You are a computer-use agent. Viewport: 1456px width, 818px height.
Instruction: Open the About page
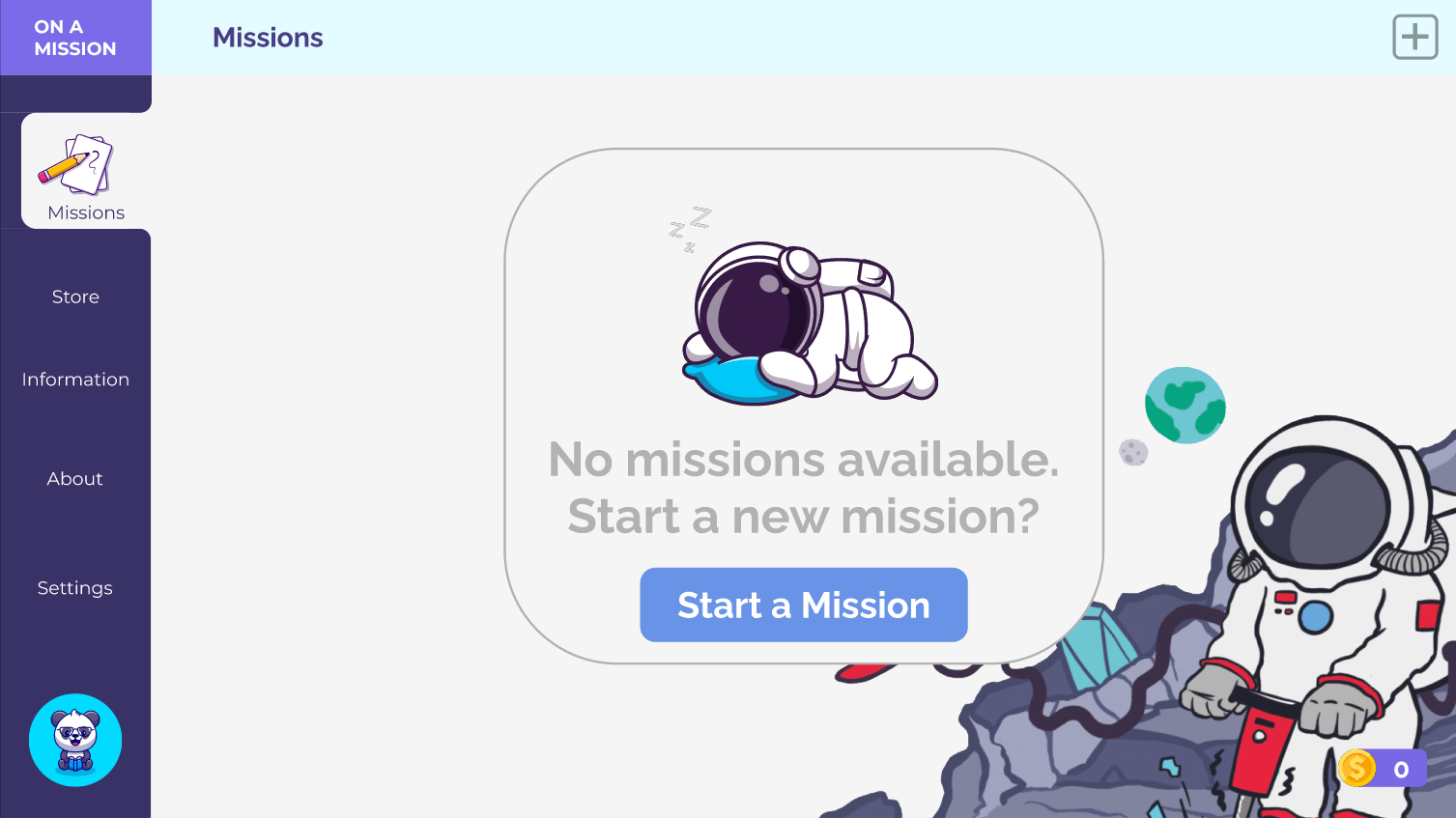pyautogui.click(x=75, y=479)
